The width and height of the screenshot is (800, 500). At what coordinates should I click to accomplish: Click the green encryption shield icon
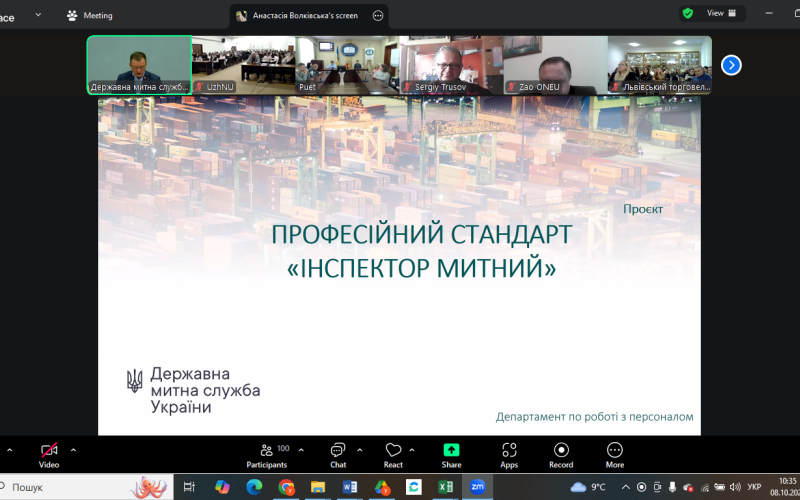click(687, 14)
